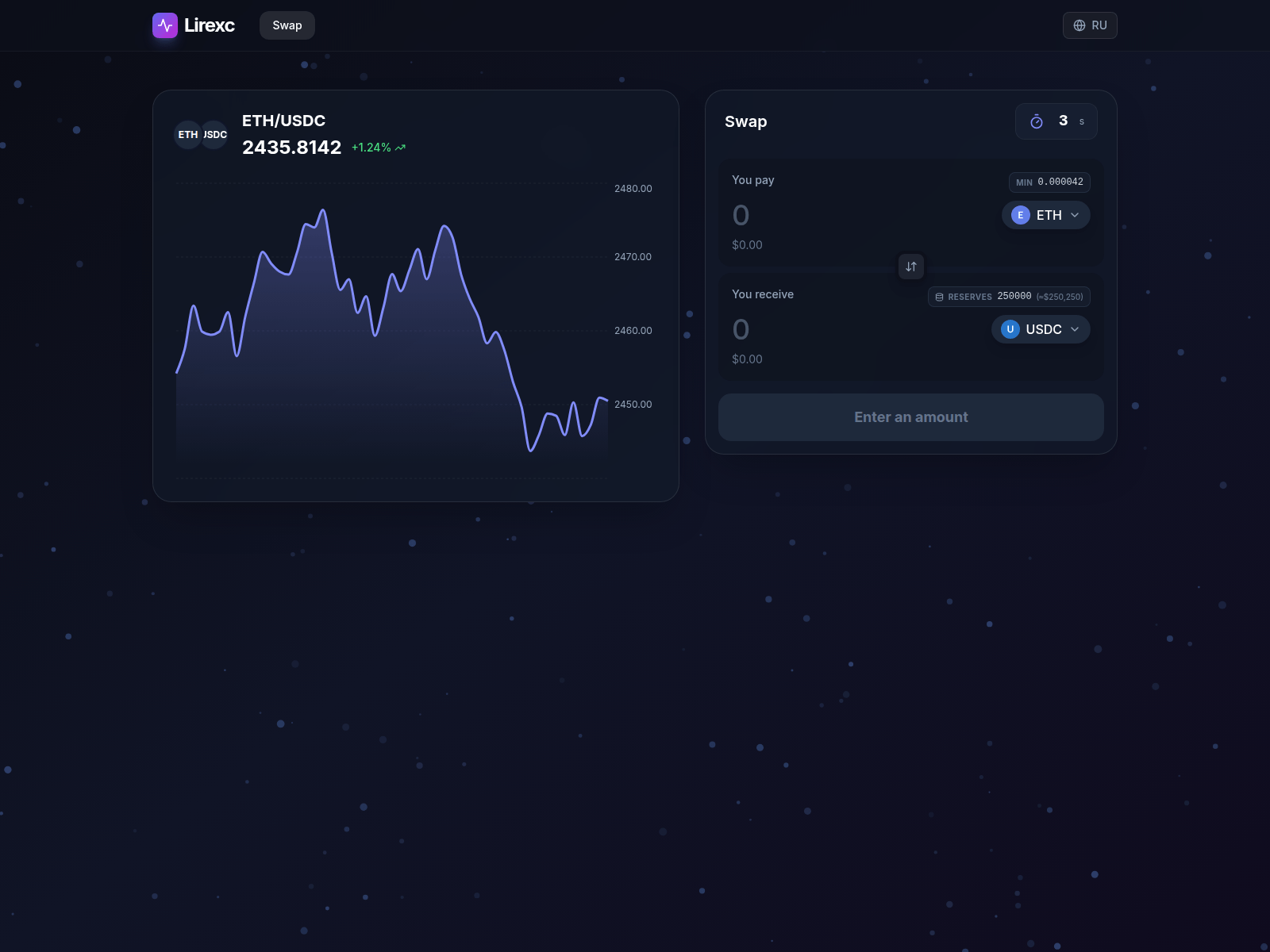This screenshot has height=952, width=1270.
Task: Click the ETH/USDC pair title
Action: point(283,121)
